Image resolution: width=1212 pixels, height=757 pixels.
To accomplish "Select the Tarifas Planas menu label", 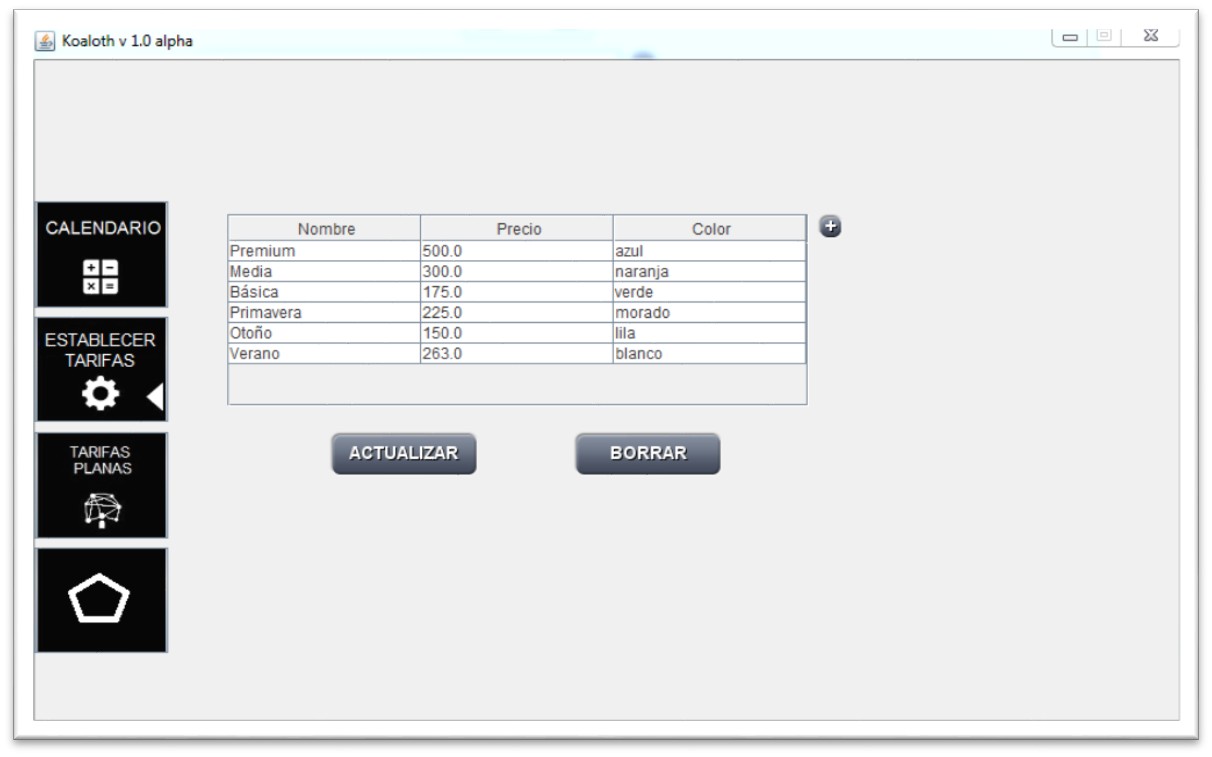I will click(100, 460).
